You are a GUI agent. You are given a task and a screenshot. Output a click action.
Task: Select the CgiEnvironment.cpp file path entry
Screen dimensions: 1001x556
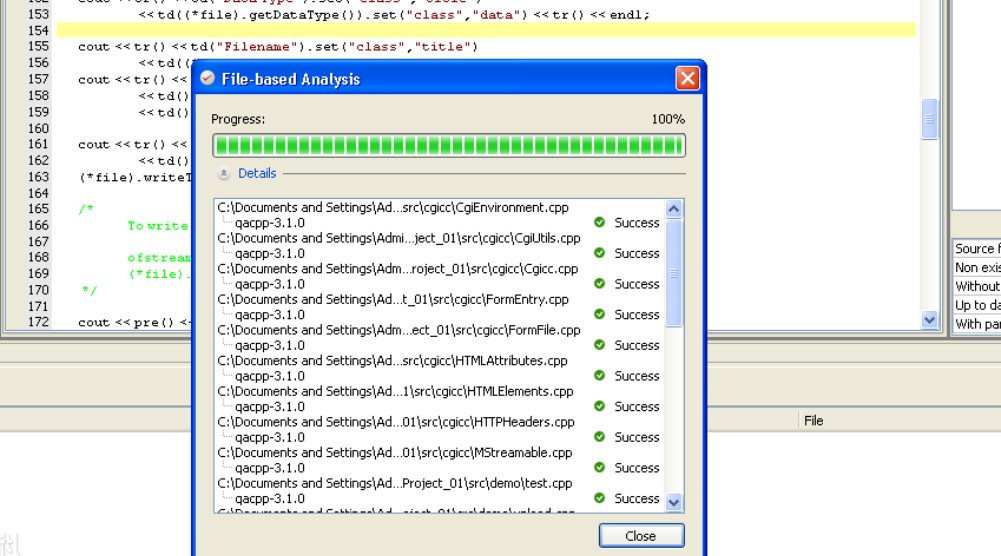click(x=393, y=208)
